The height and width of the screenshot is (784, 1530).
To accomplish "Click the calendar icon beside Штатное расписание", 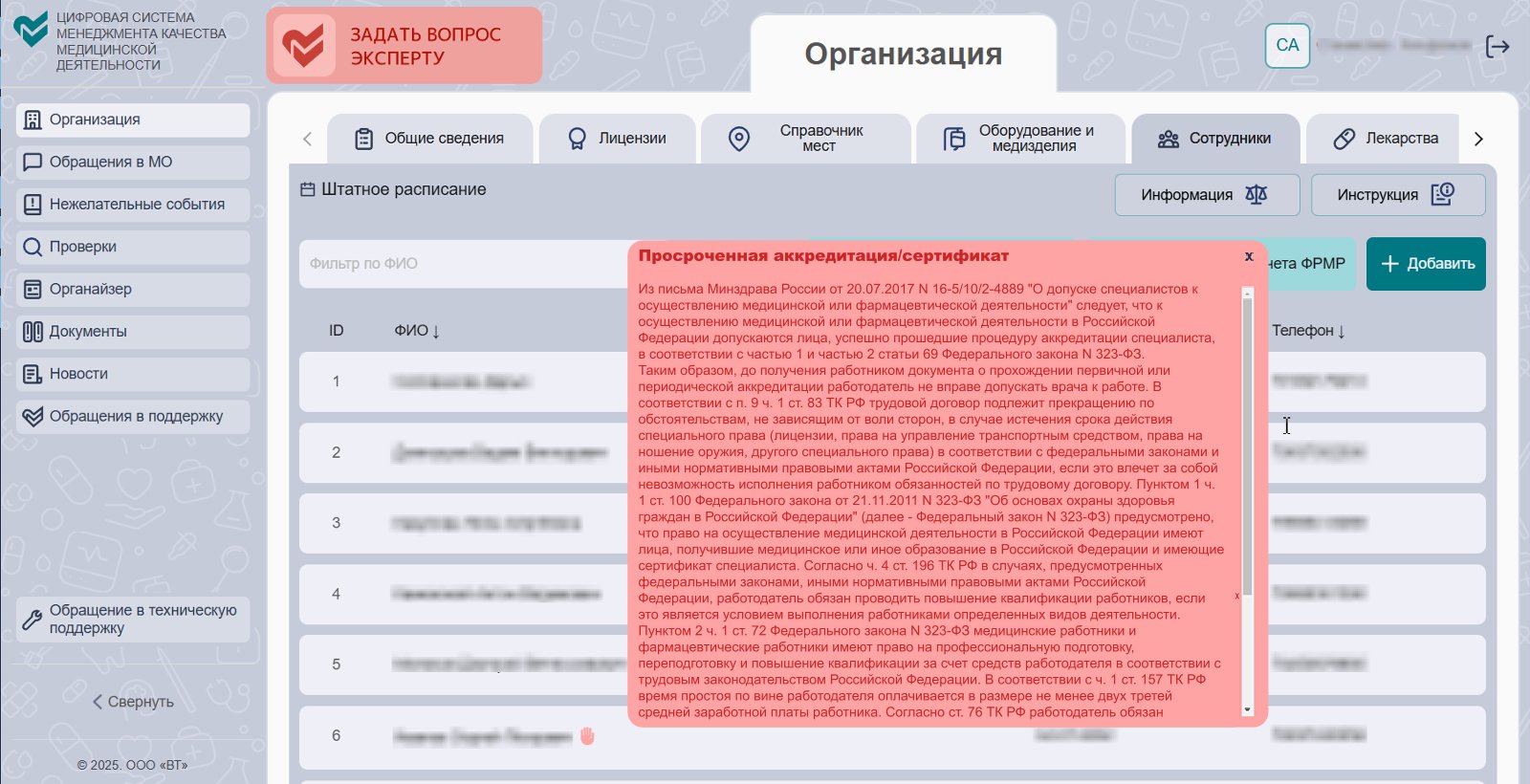I will click(x=308, y=189).
